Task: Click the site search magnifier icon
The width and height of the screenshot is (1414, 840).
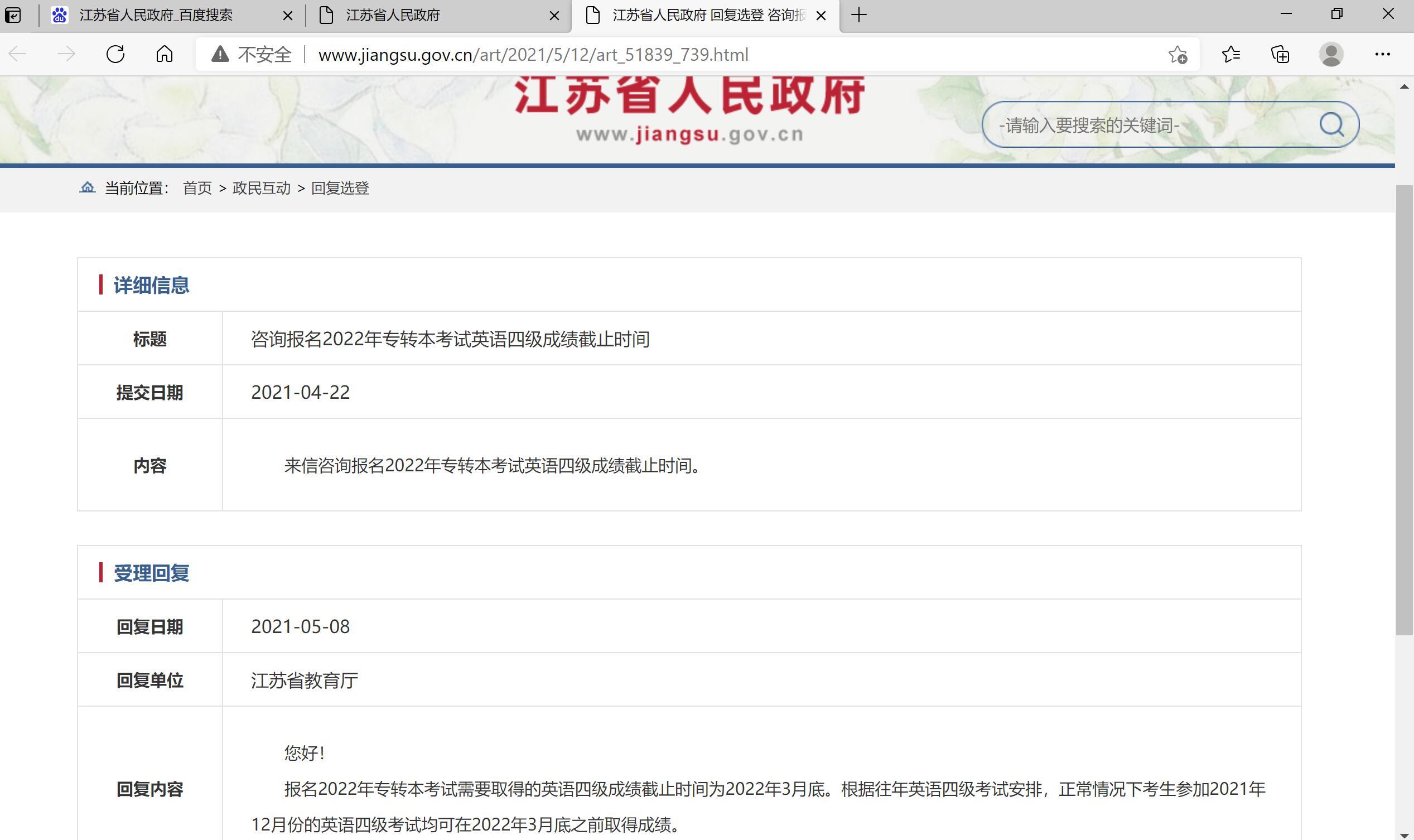Action: (x=1331, y=124)
